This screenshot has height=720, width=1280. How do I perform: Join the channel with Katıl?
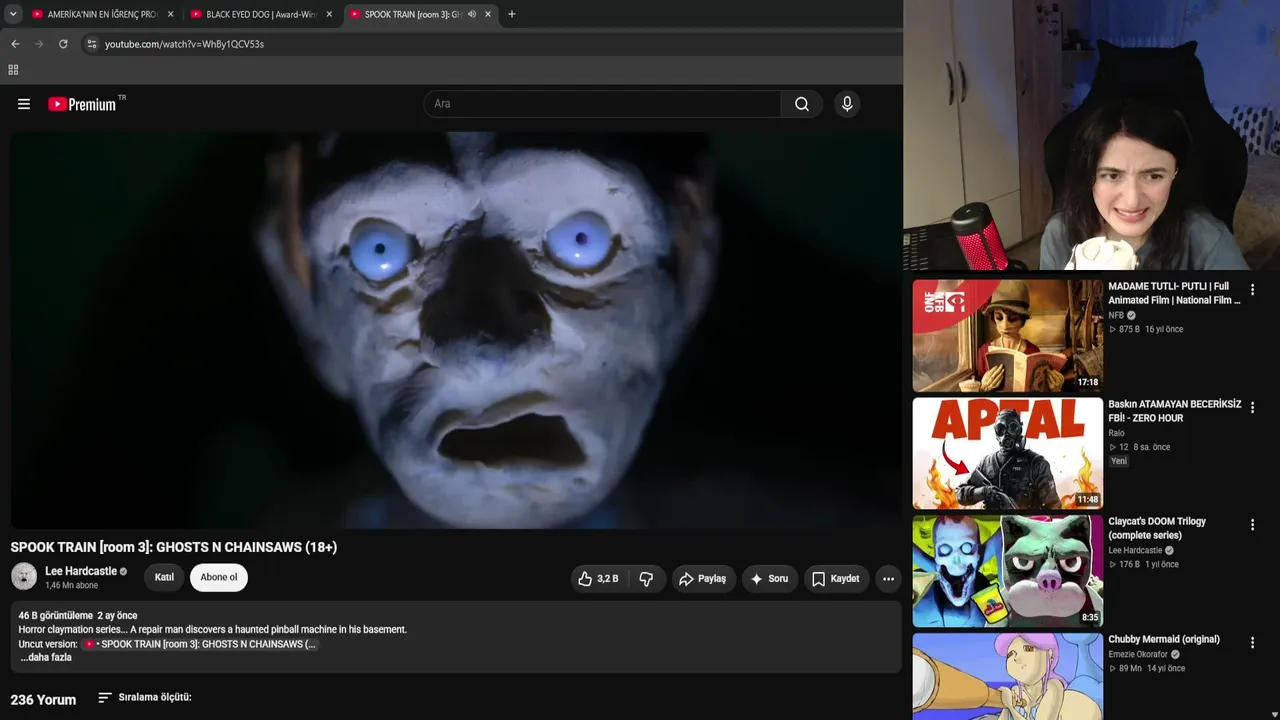pos(164,577)
